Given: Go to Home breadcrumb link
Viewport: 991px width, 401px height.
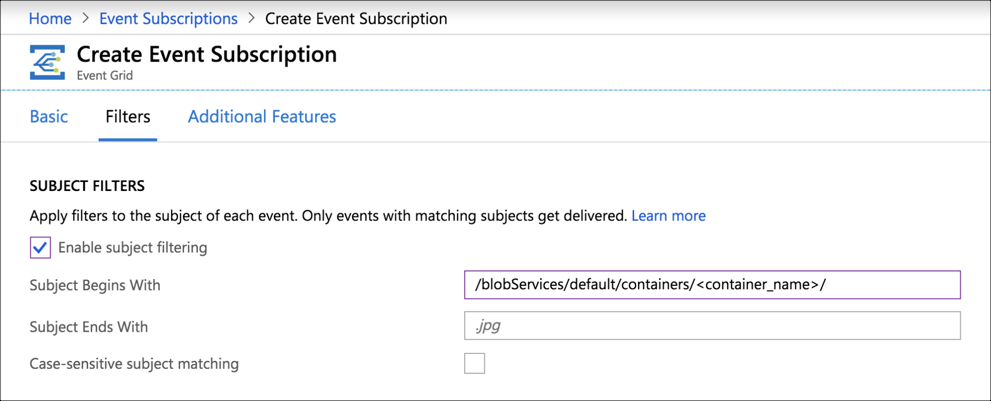Looking at the screenshot, I should click(x=50, y=18).
